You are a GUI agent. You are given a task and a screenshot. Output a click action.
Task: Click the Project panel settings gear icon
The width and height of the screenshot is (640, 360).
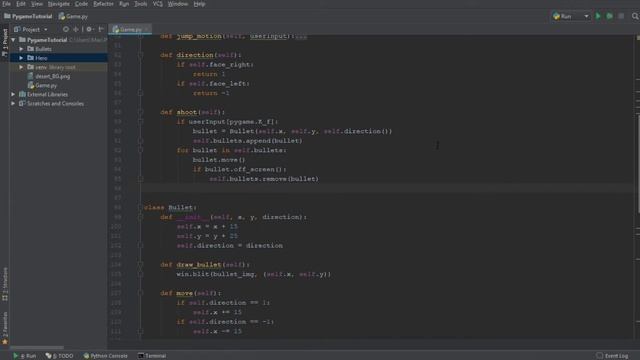point(89,29)
